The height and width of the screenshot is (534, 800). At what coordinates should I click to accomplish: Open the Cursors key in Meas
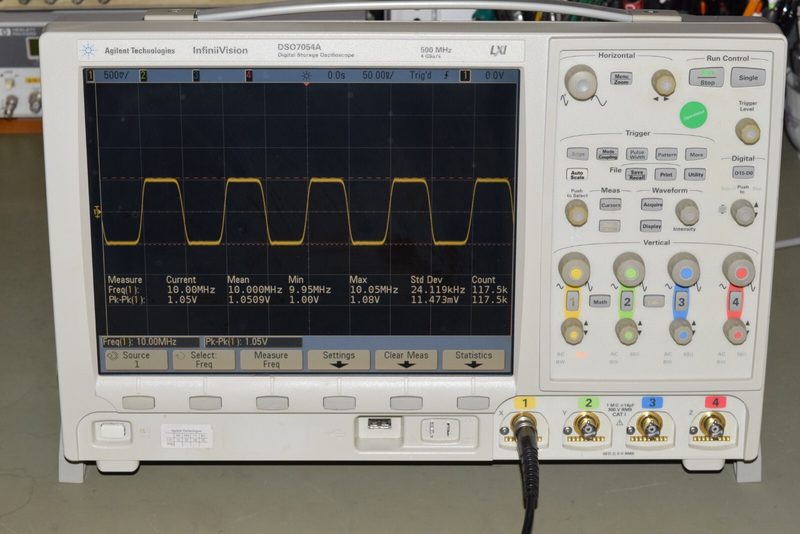[x=610, y=205]
